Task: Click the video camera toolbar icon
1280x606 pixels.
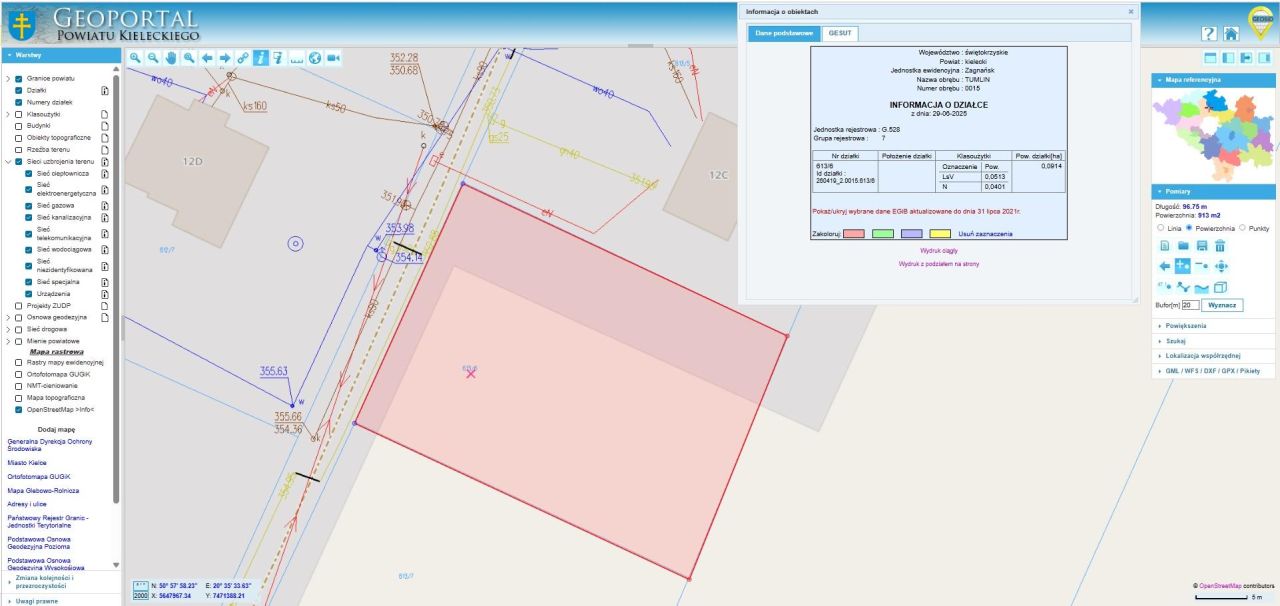Action: pyautogui.click(x=333, y=58)
